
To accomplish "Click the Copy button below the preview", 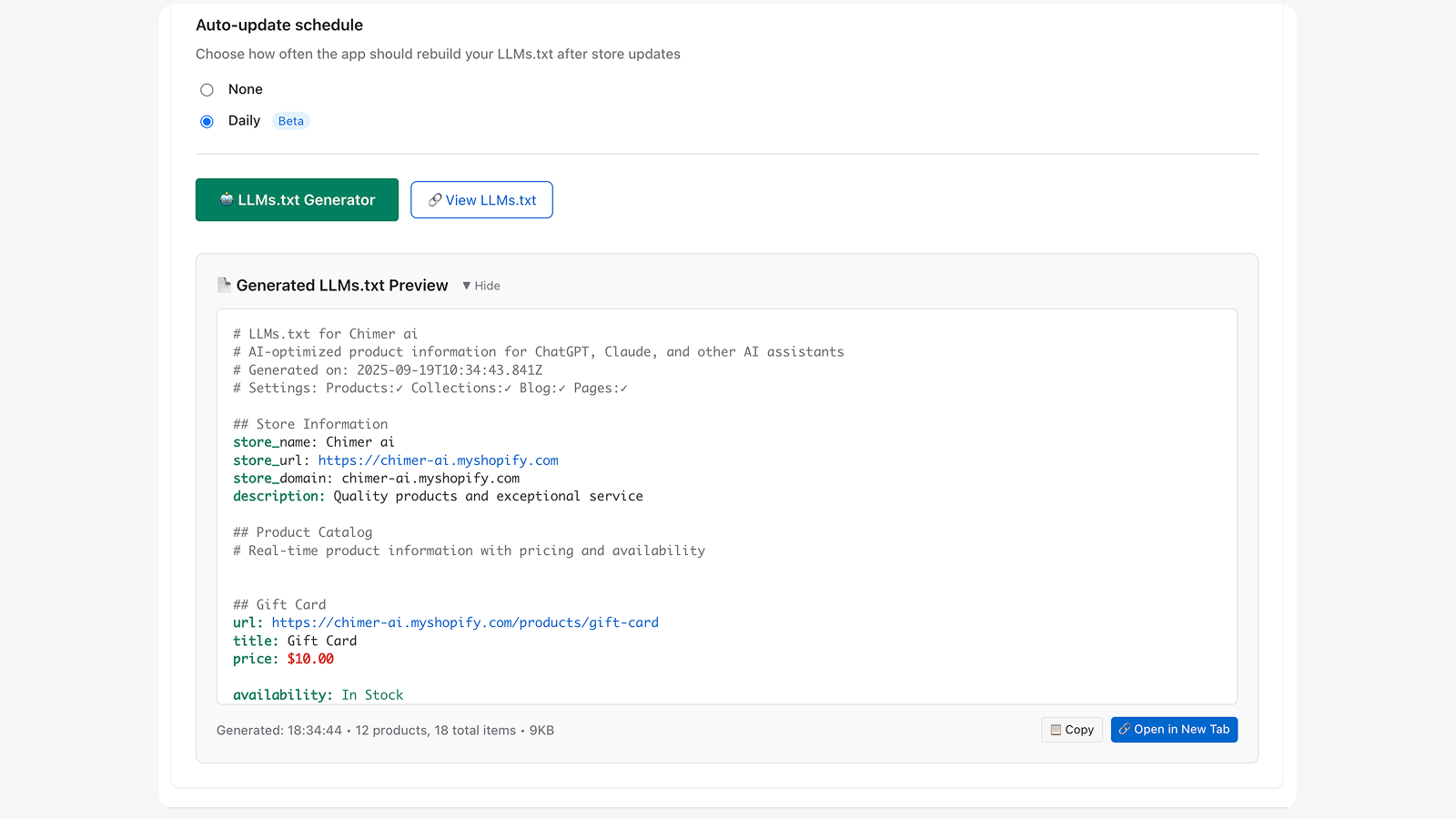I will pos(1071,729).
